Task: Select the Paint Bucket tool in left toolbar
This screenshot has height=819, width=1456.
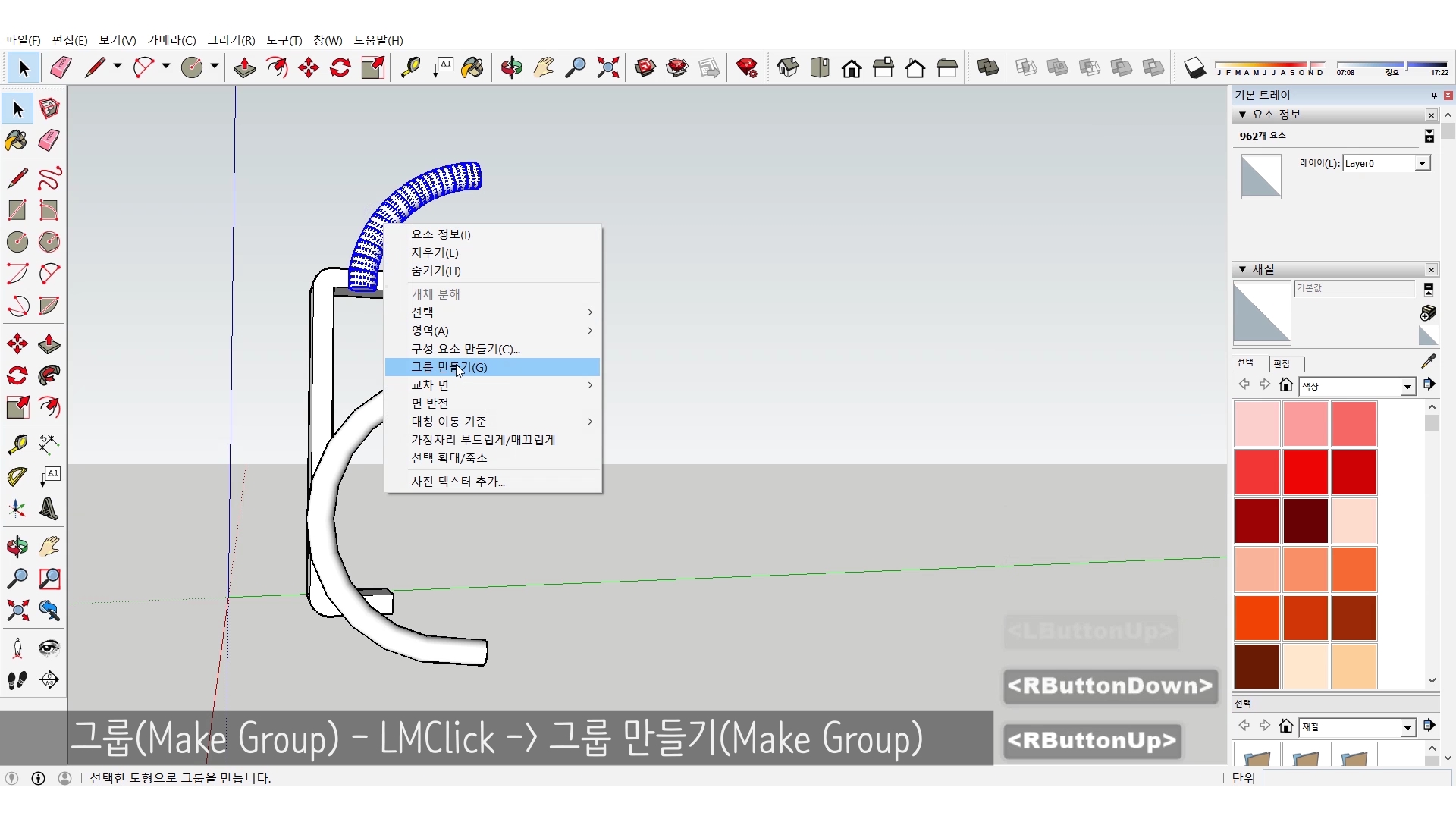Action: click(17, 140)
